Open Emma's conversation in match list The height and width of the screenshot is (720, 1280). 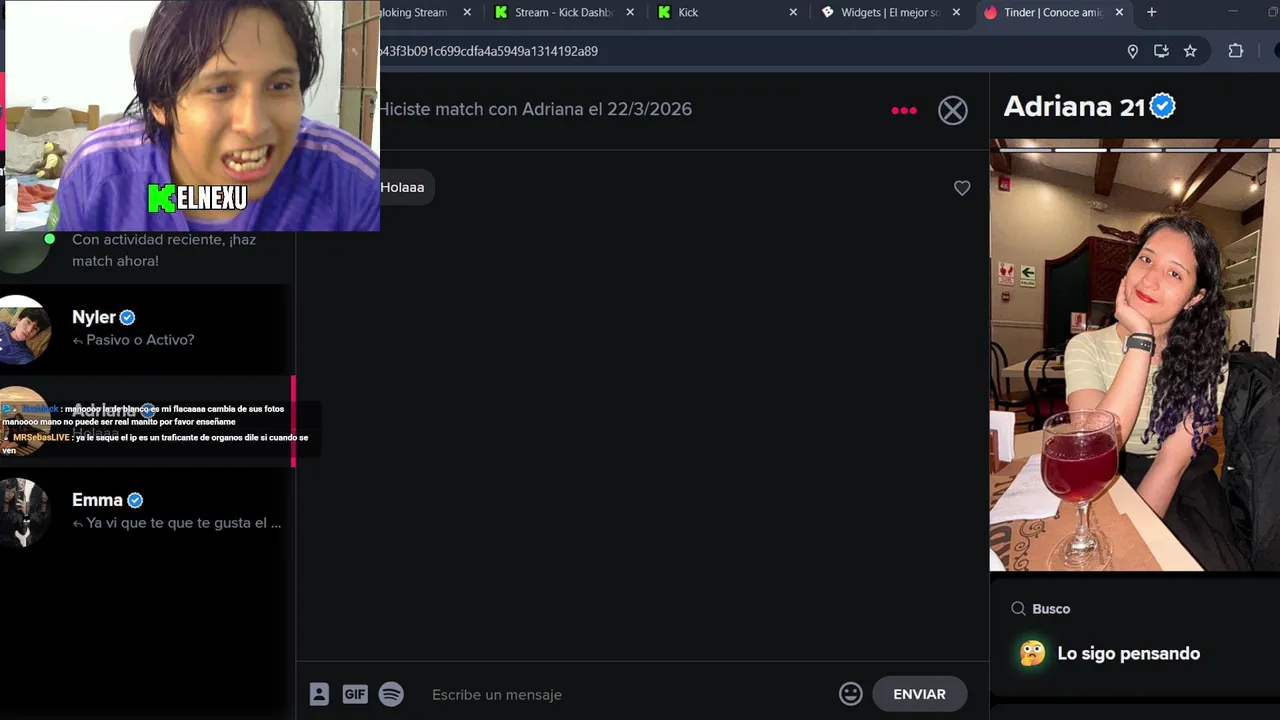[x=147, y=512]
